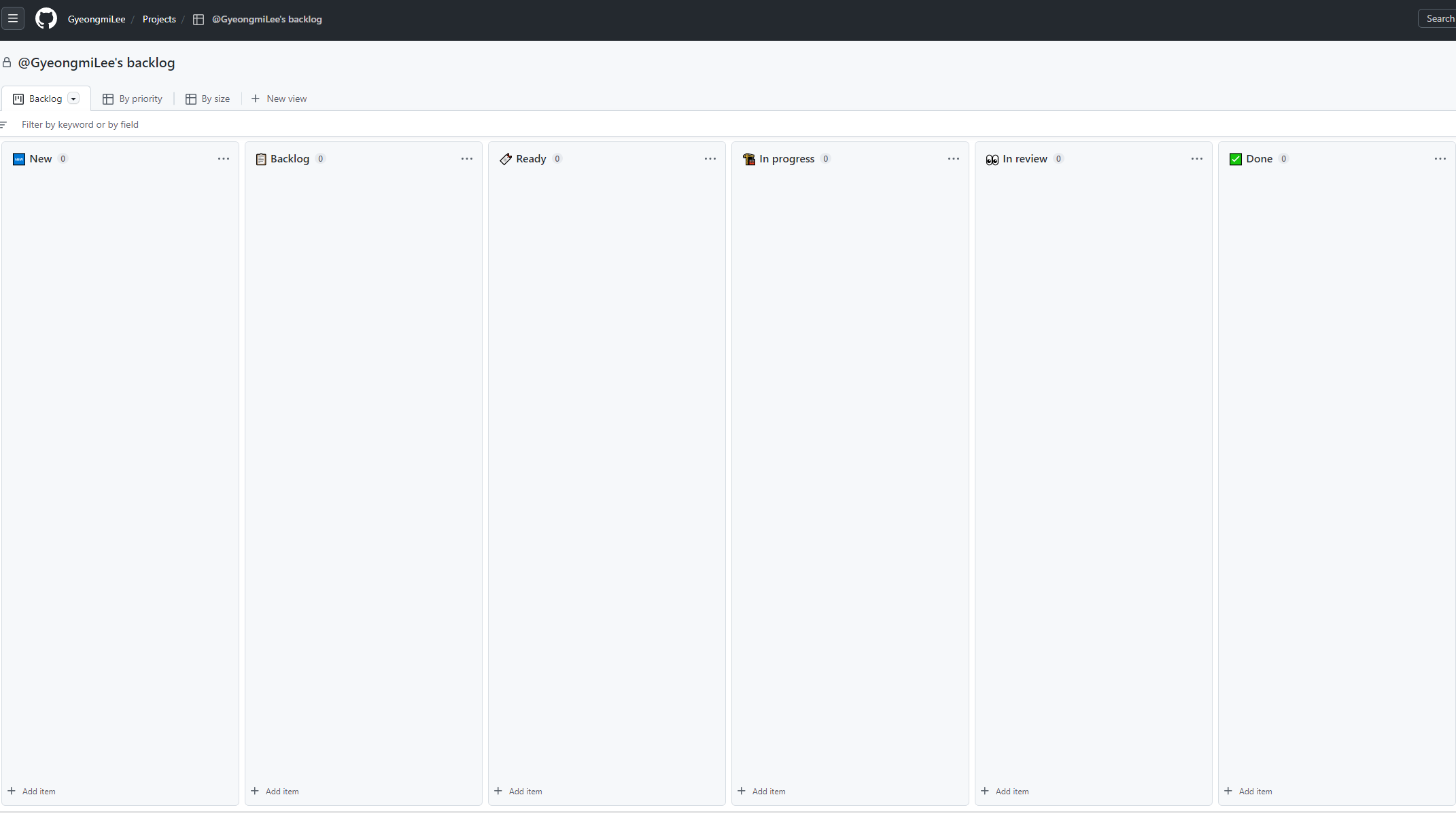Open the New column options menu
This screenshot has height=814, width=1456.
[223, 158]
